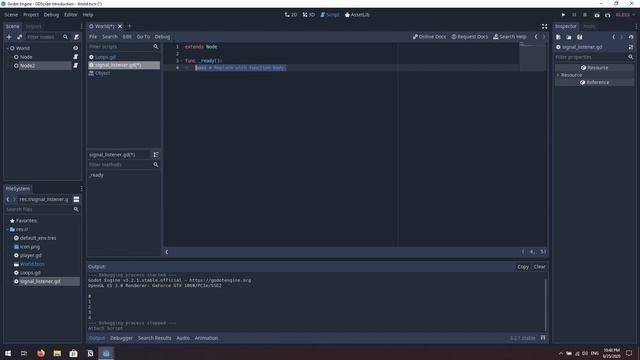Play a custom scene
Viewport: 640px width, 360px height.
pos(608,15)
